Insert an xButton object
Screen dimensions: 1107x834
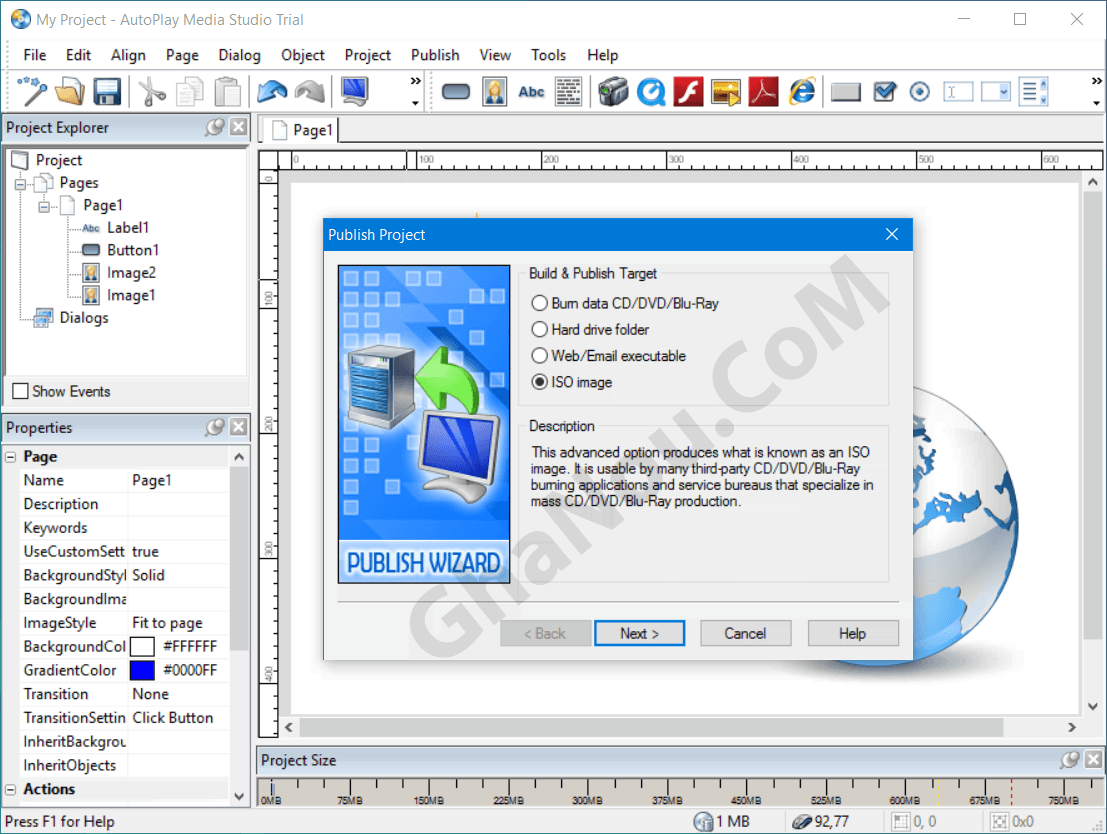tap(846, 92)
